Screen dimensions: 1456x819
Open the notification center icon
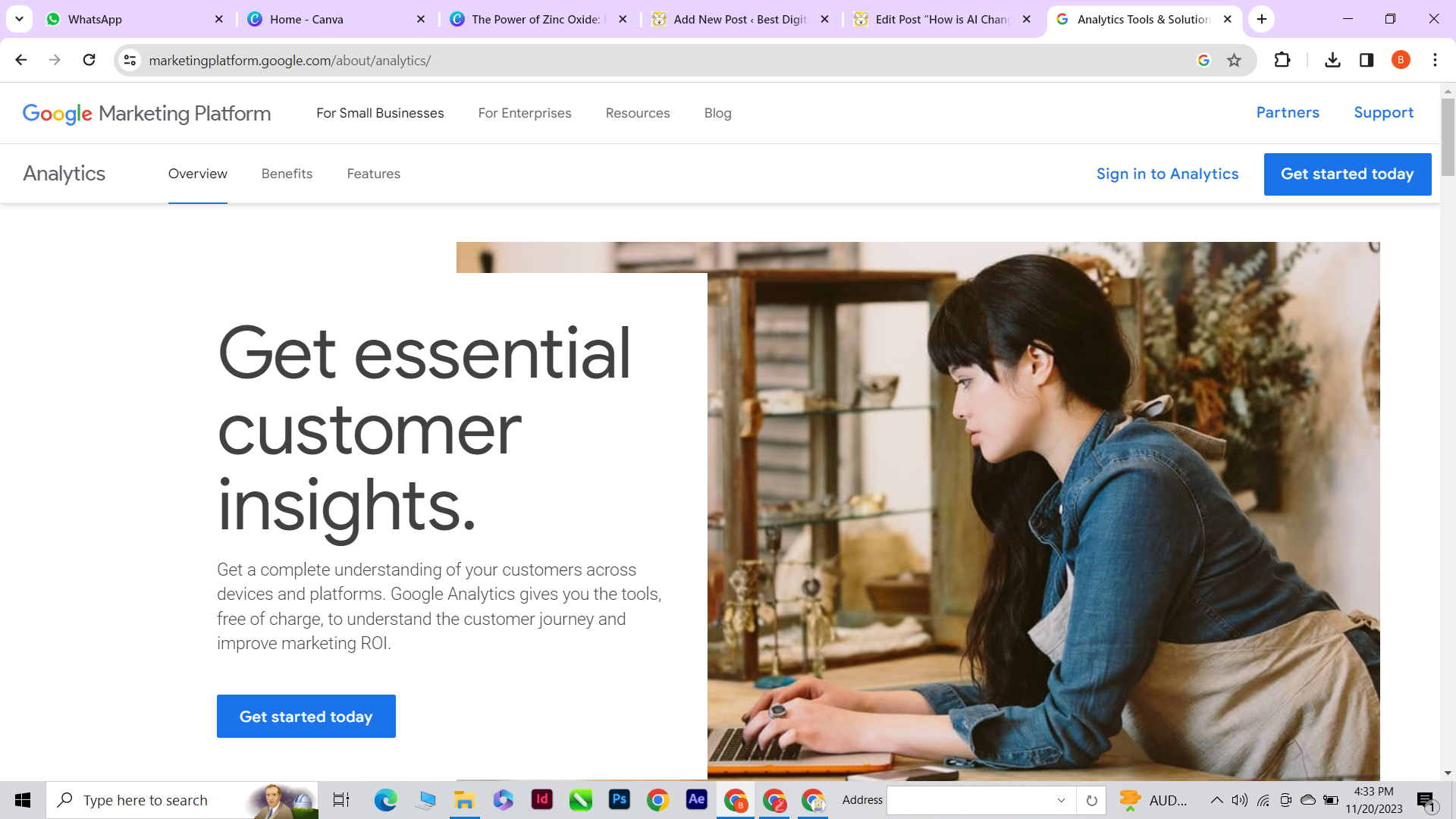click(1426, 800)
